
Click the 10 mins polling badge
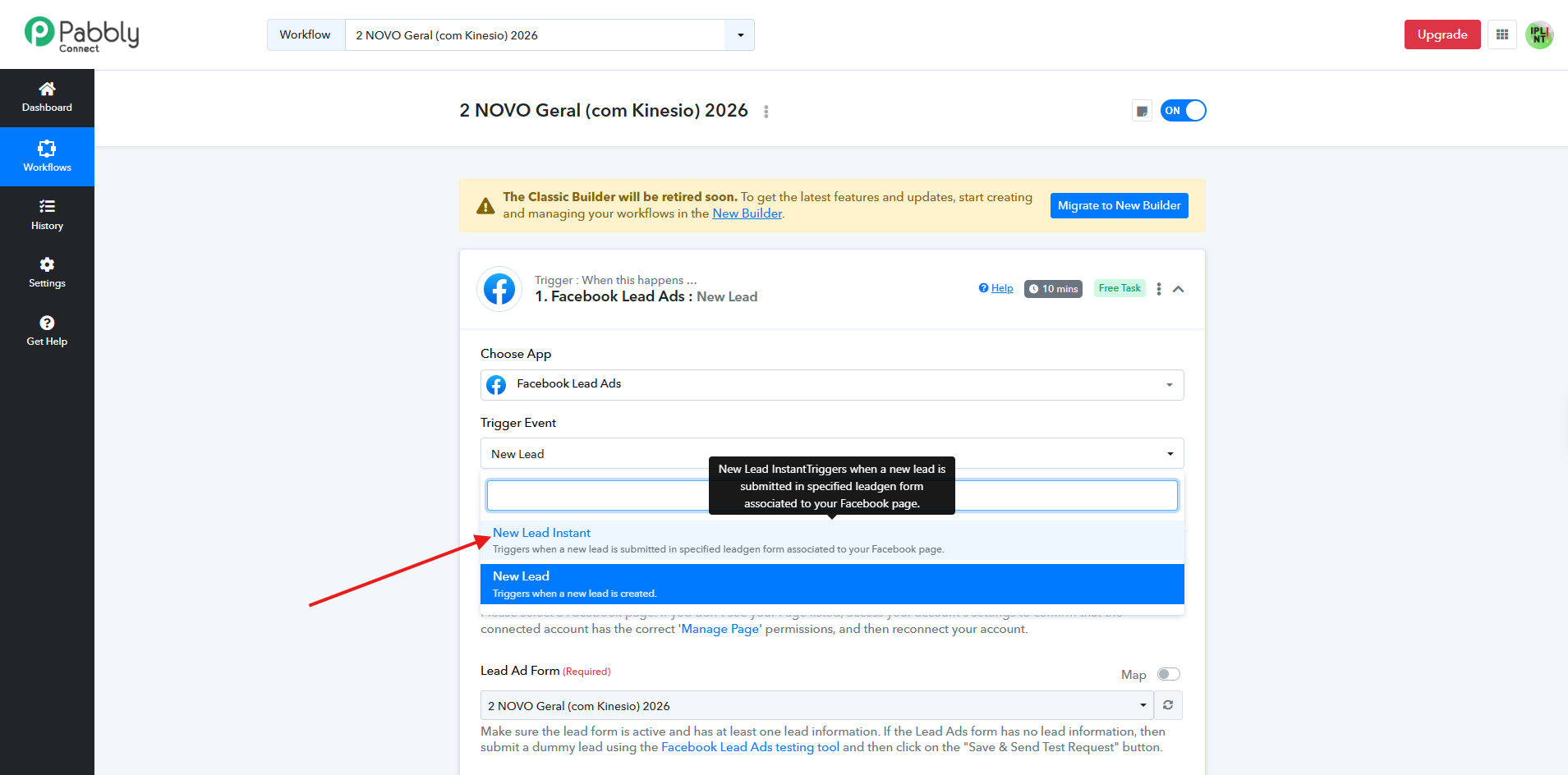point(1053,289)
